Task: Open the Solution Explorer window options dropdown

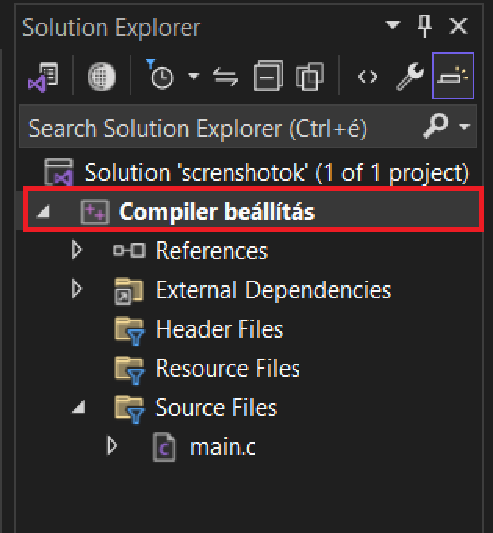Action: click(393, 25)
